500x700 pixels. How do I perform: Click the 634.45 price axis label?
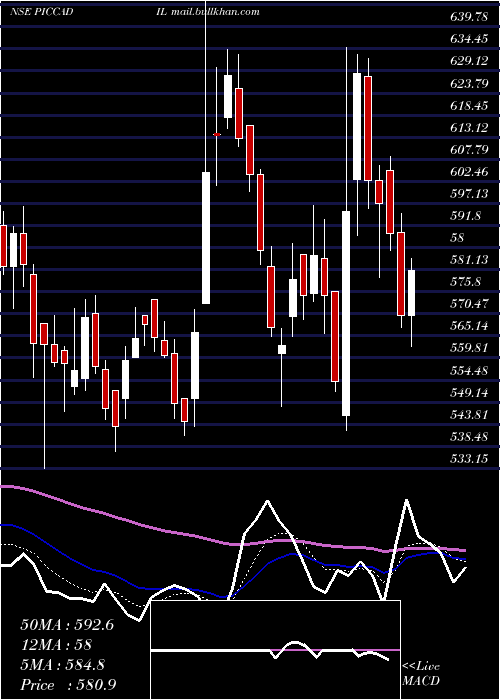[469, 39]
